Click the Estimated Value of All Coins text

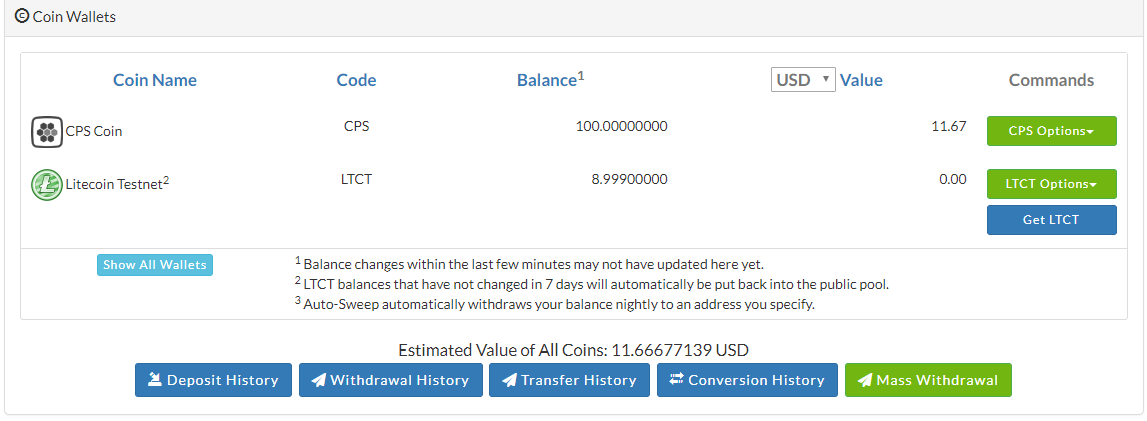coord(573,350)
